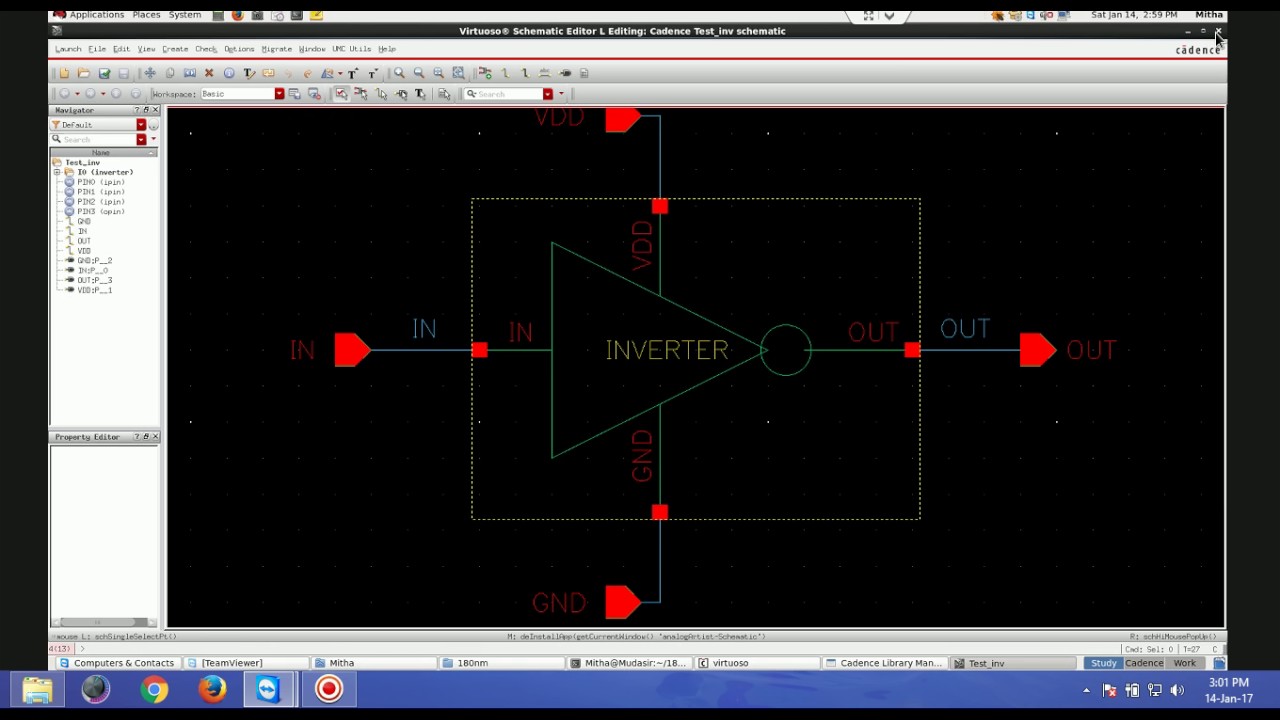This screenshot has width=1280, height=720.
Task: Click the Create Instance toolbar icon
Action: click(485, 73)
